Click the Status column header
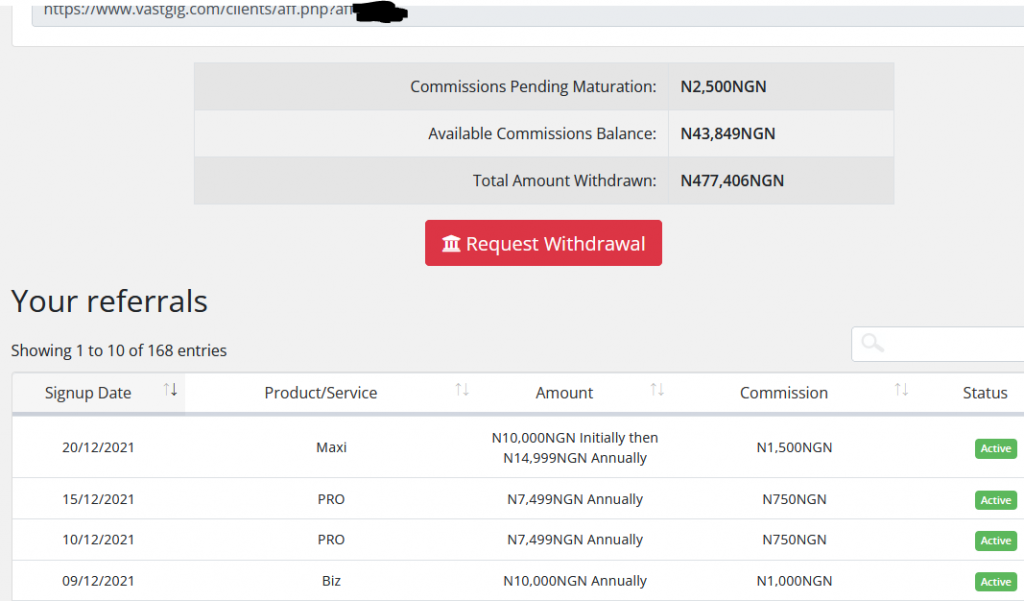 984,393
